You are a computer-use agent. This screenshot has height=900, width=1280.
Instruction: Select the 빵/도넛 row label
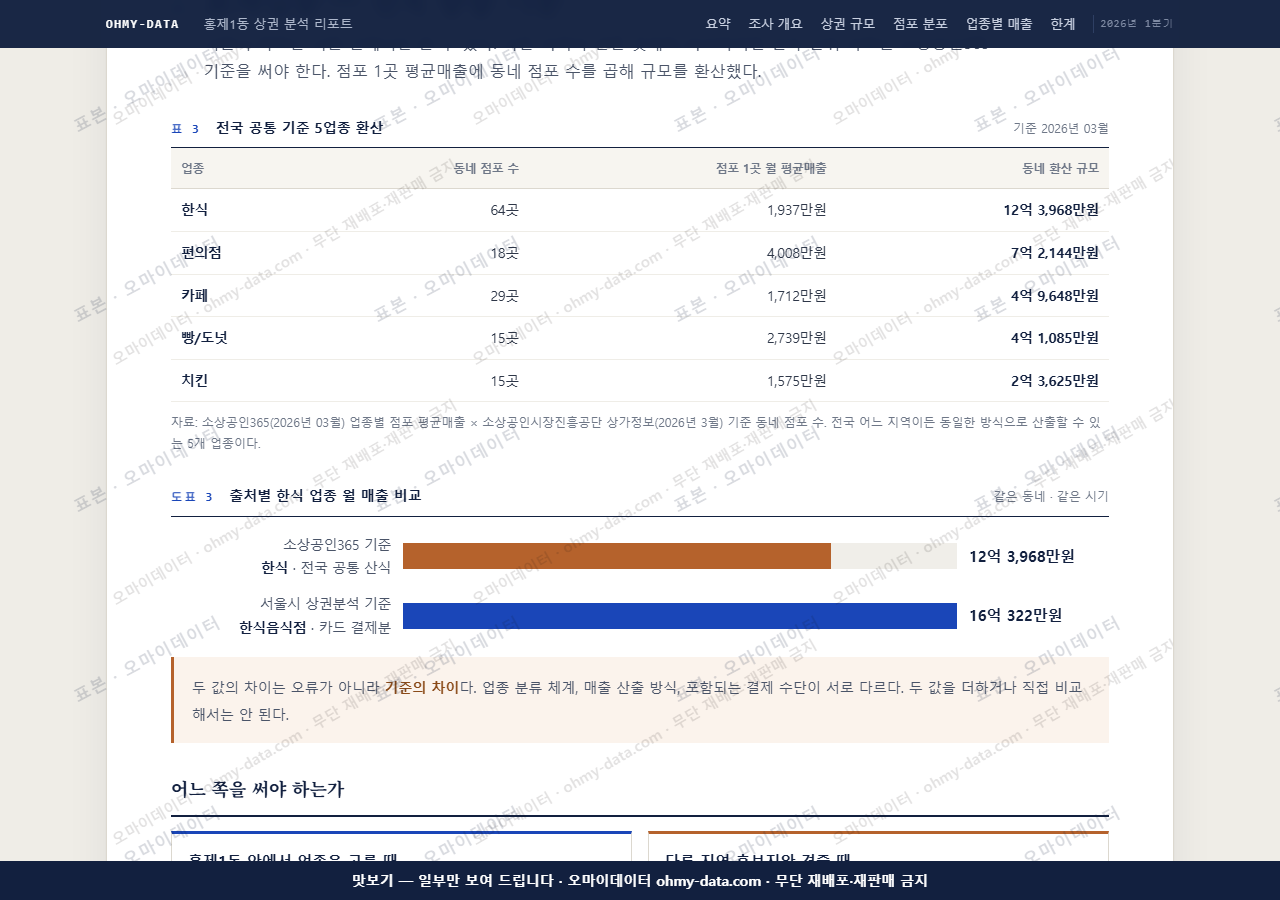click(x=204, y=338)
